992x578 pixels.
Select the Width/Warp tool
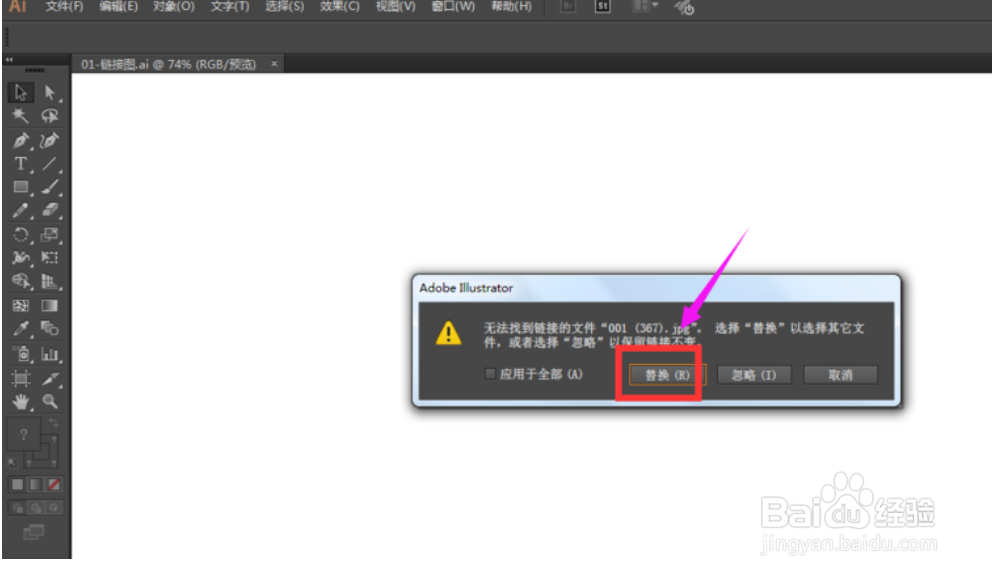coord(20,258)
